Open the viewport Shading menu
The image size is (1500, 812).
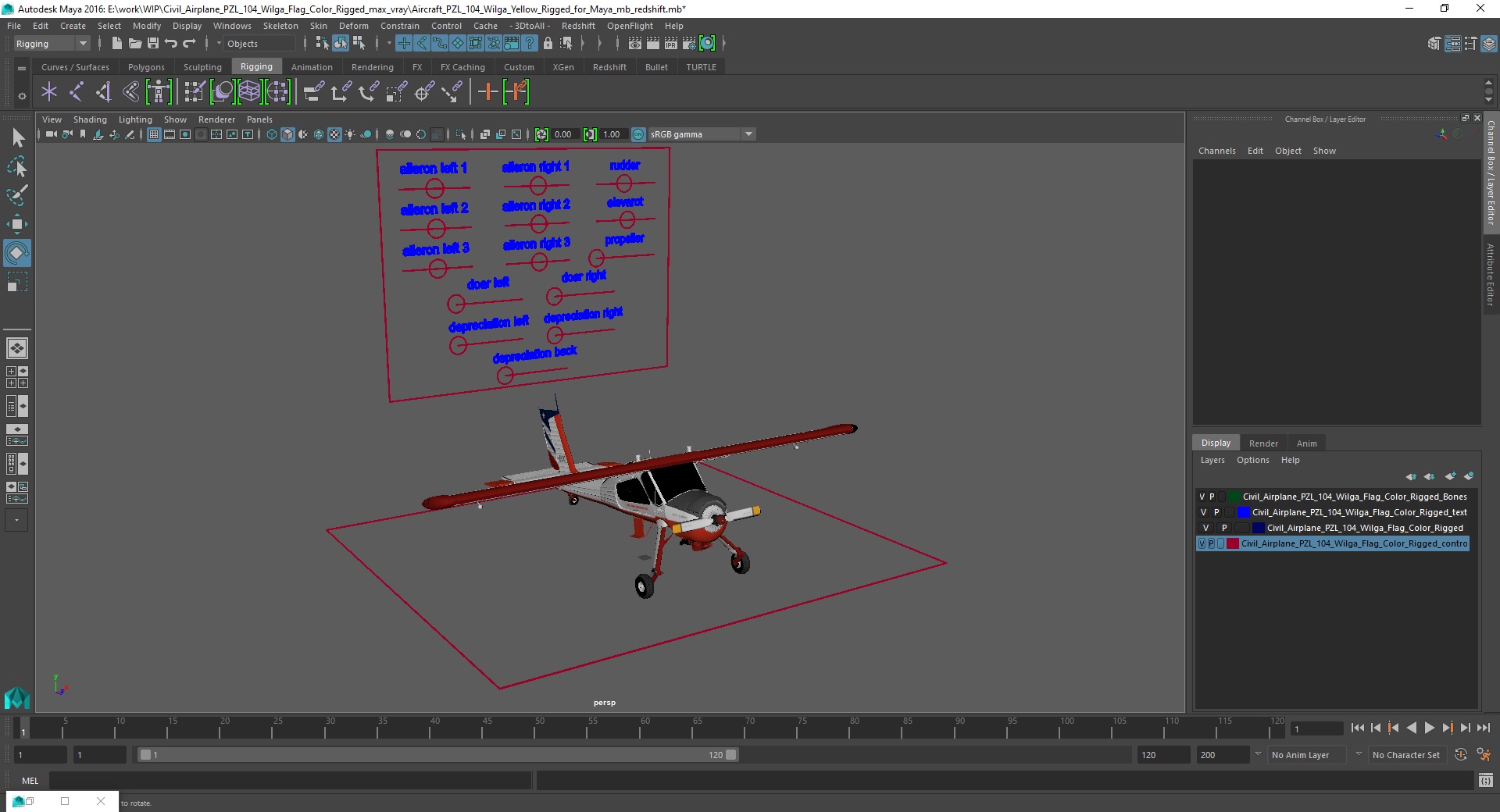[90, 119]
